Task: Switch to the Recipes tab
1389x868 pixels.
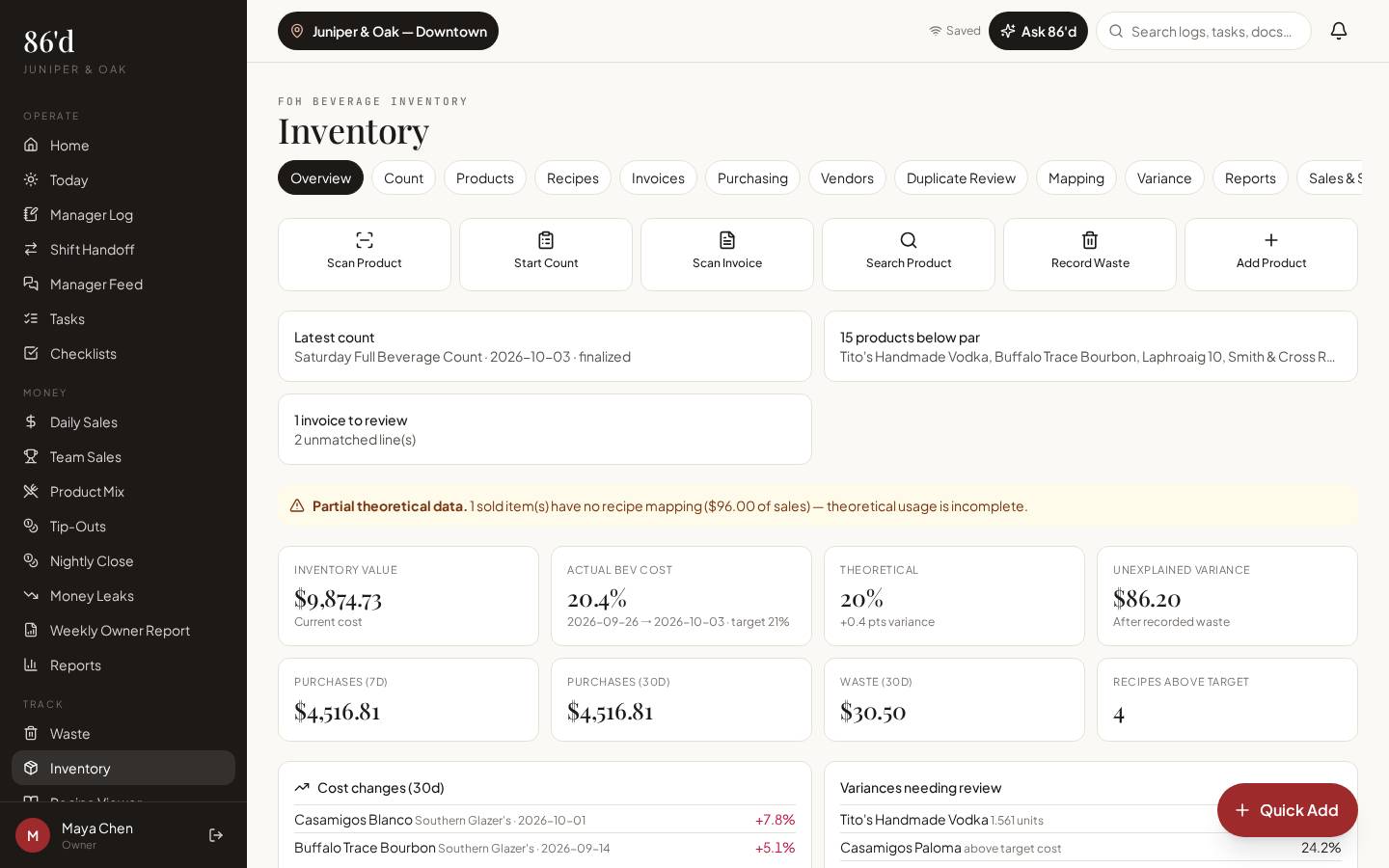Action: click(x=573, y=177)
